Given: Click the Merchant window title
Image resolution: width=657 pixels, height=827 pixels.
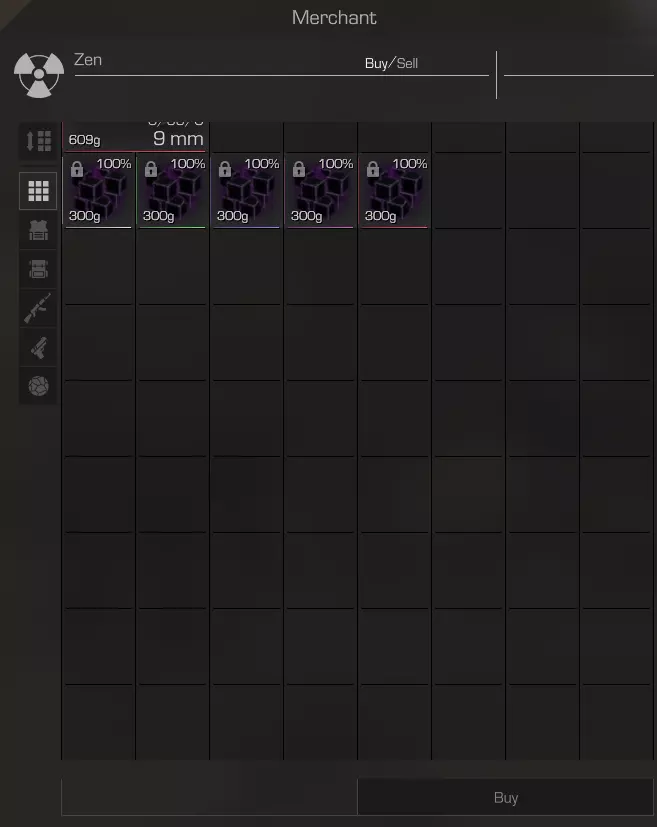Looking at the screenshot, I should coord(334,17).
